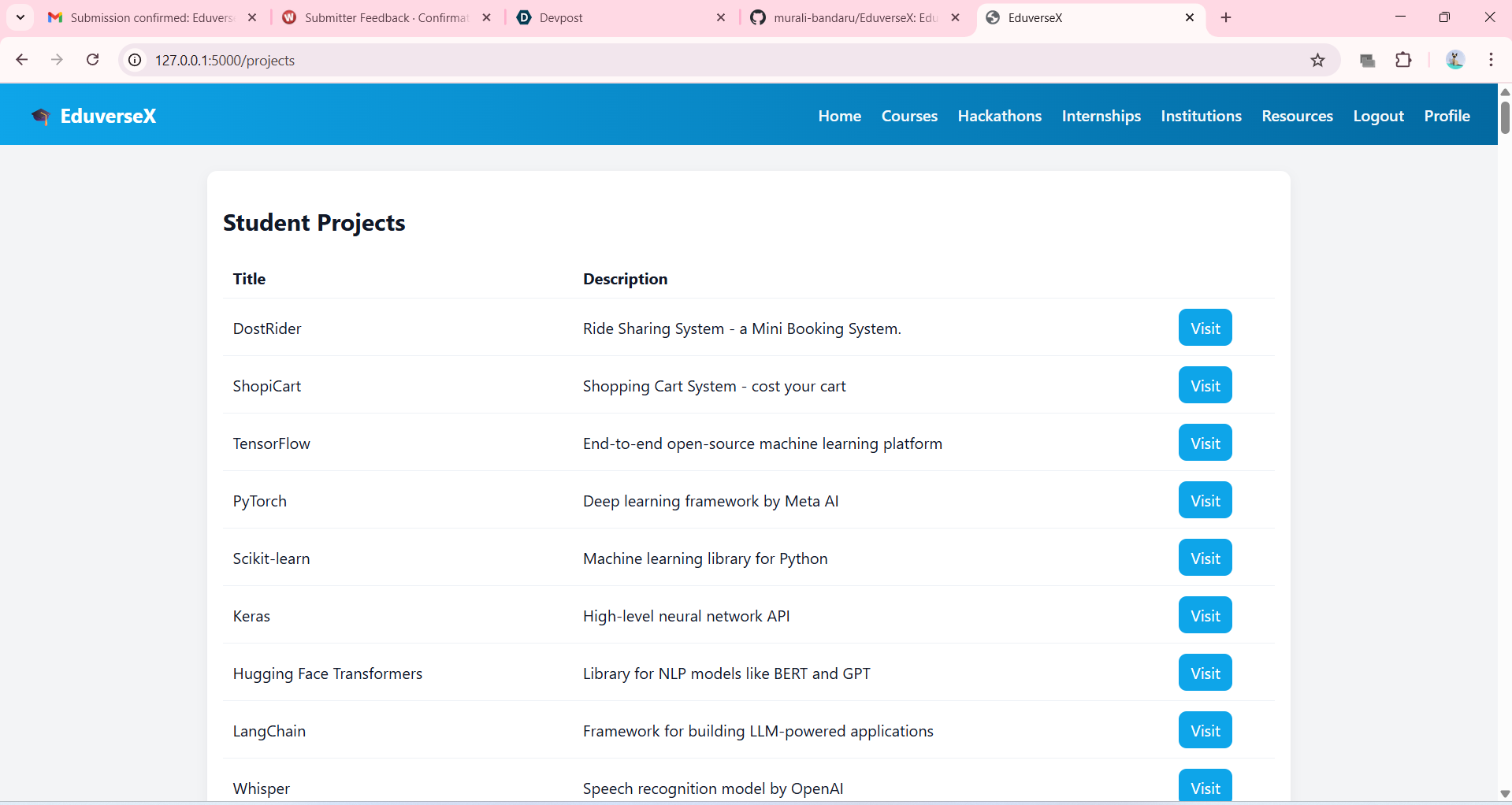This screenshot has height=805, width=1512.
Task: Visit Hugging Face Transformers project
Action: point(1205,673)
